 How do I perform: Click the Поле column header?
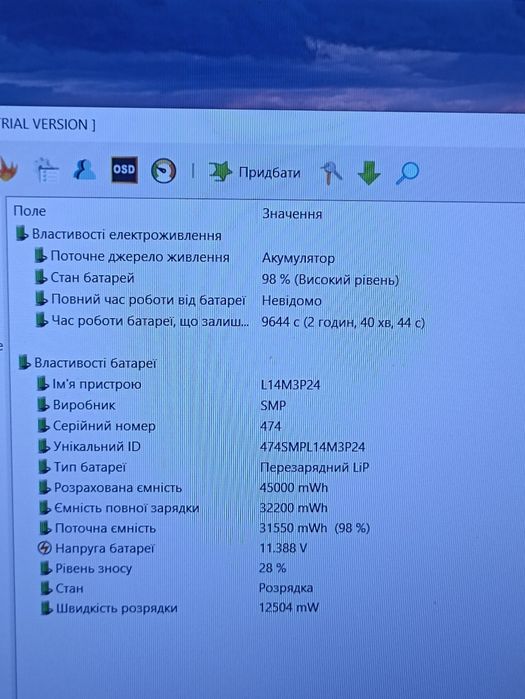click(29, 211)
